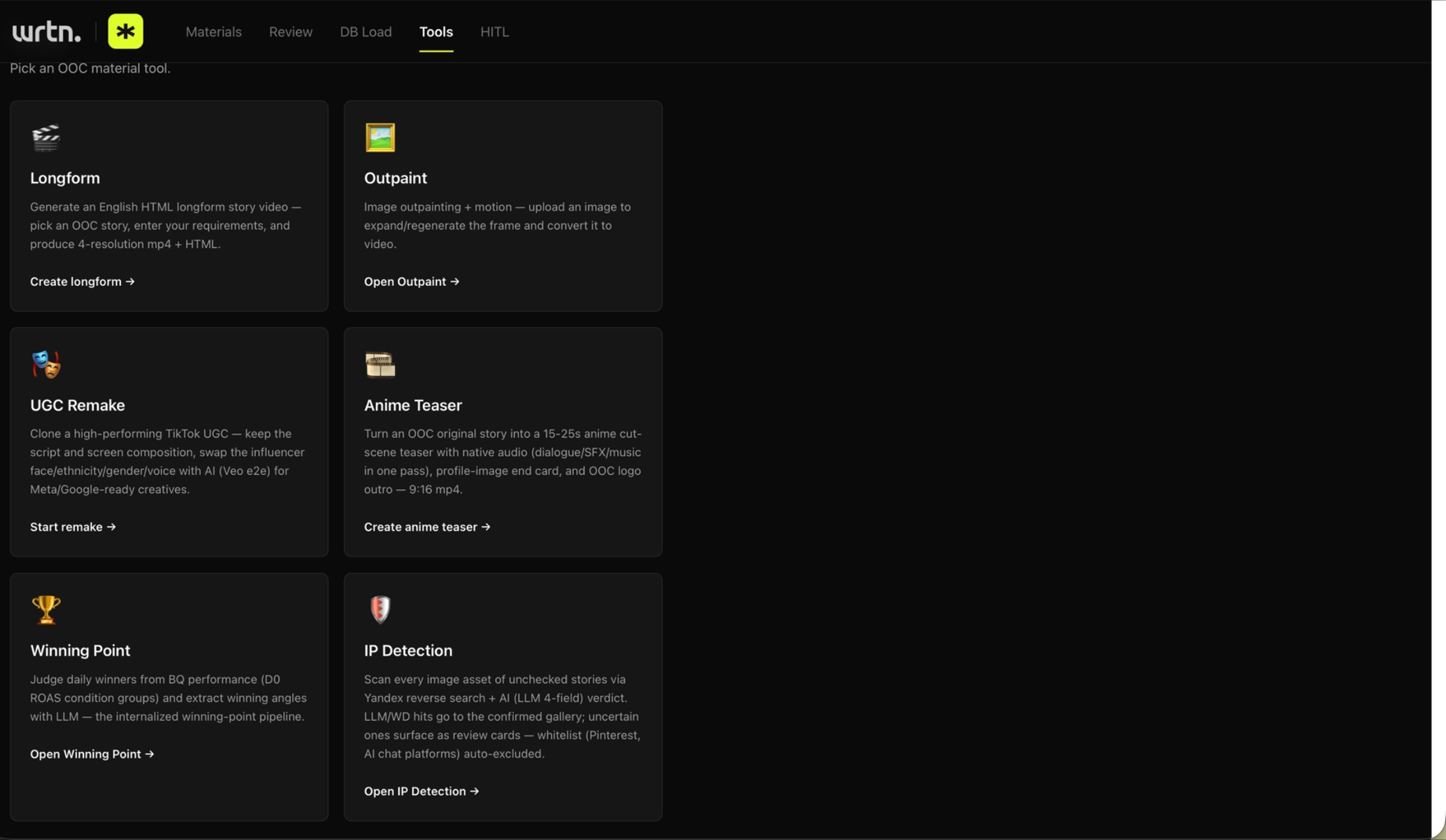Click Open IP Detection link

click(x=422, y=791)
